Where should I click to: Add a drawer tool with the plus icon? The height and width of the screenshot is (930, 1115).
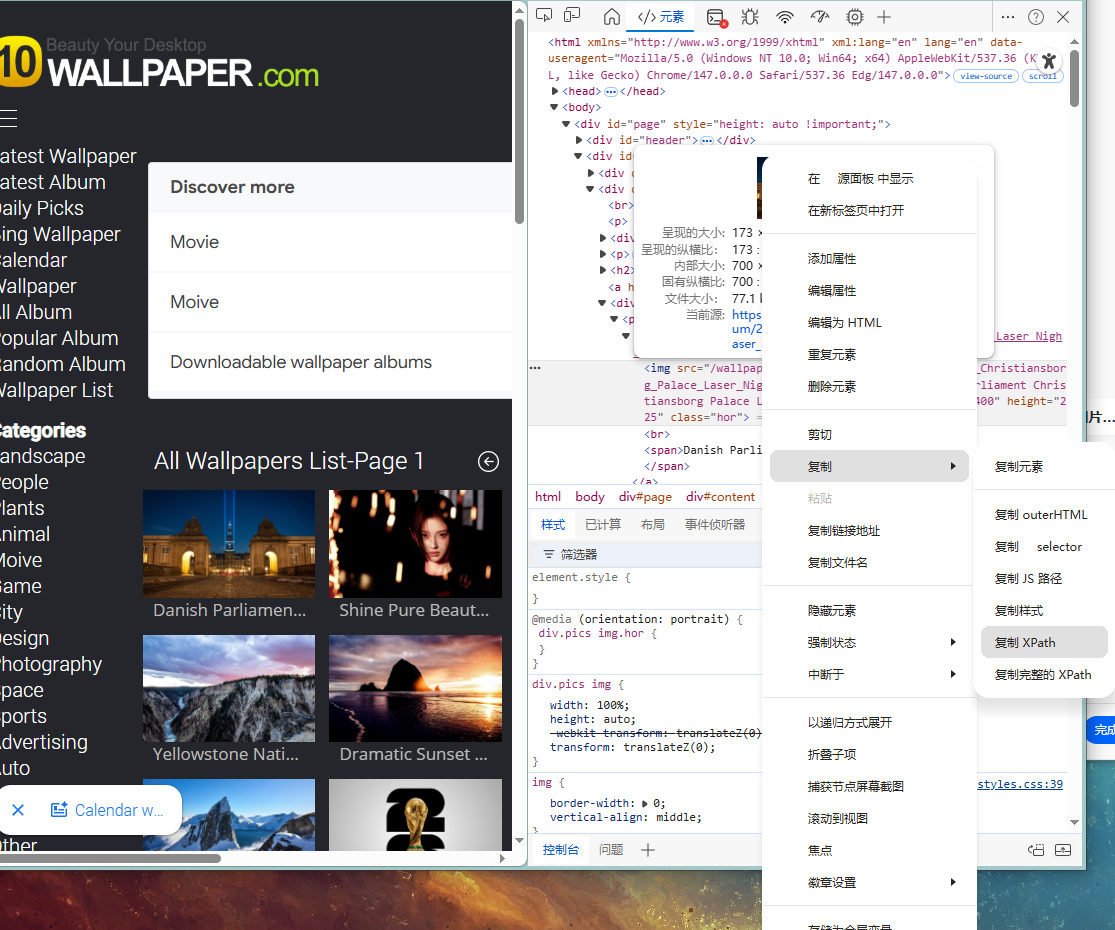point(647,850)
